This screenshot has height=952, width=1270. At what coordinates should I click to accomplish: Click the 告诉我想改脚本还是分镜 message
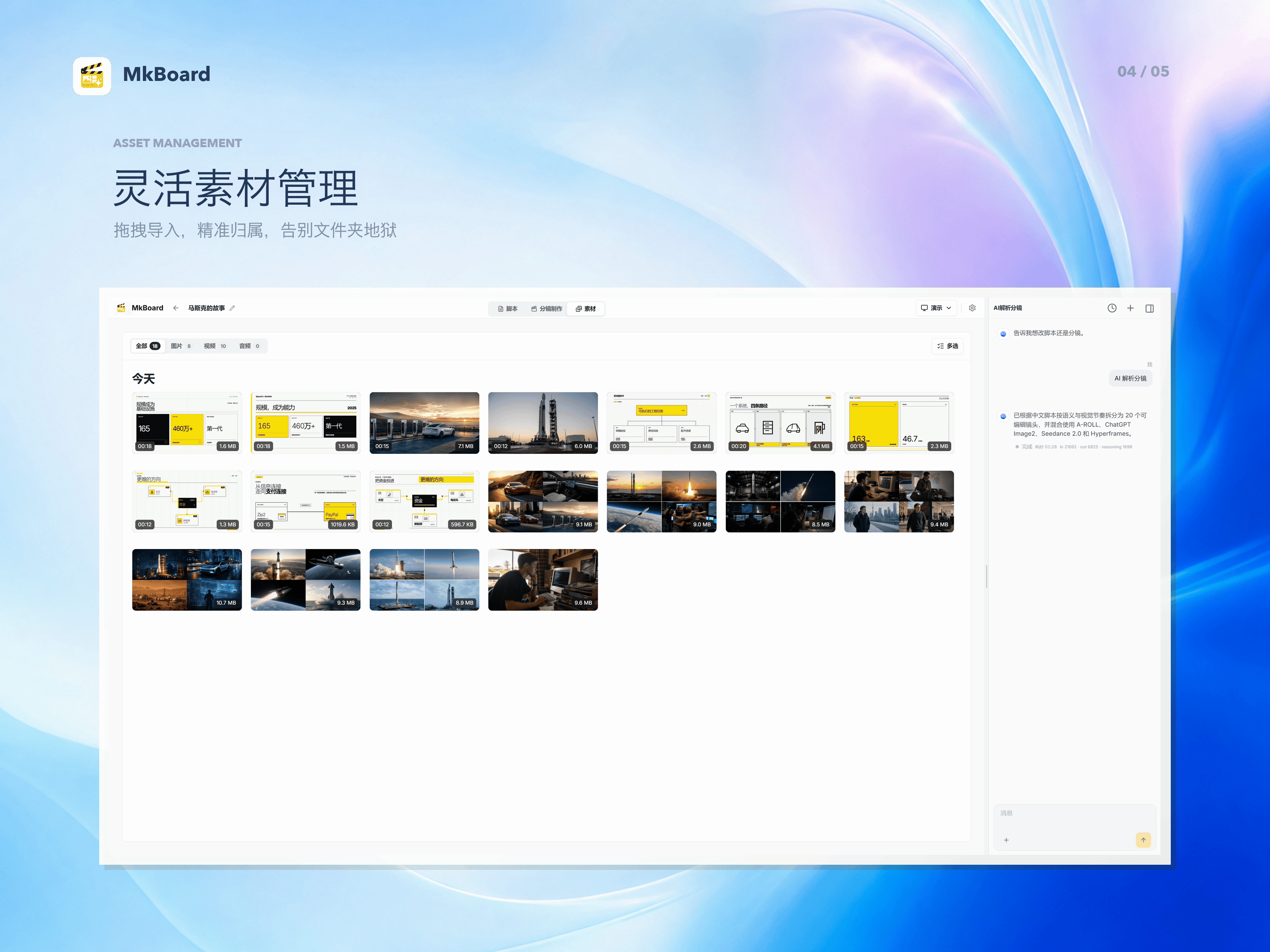[1049, 333]
